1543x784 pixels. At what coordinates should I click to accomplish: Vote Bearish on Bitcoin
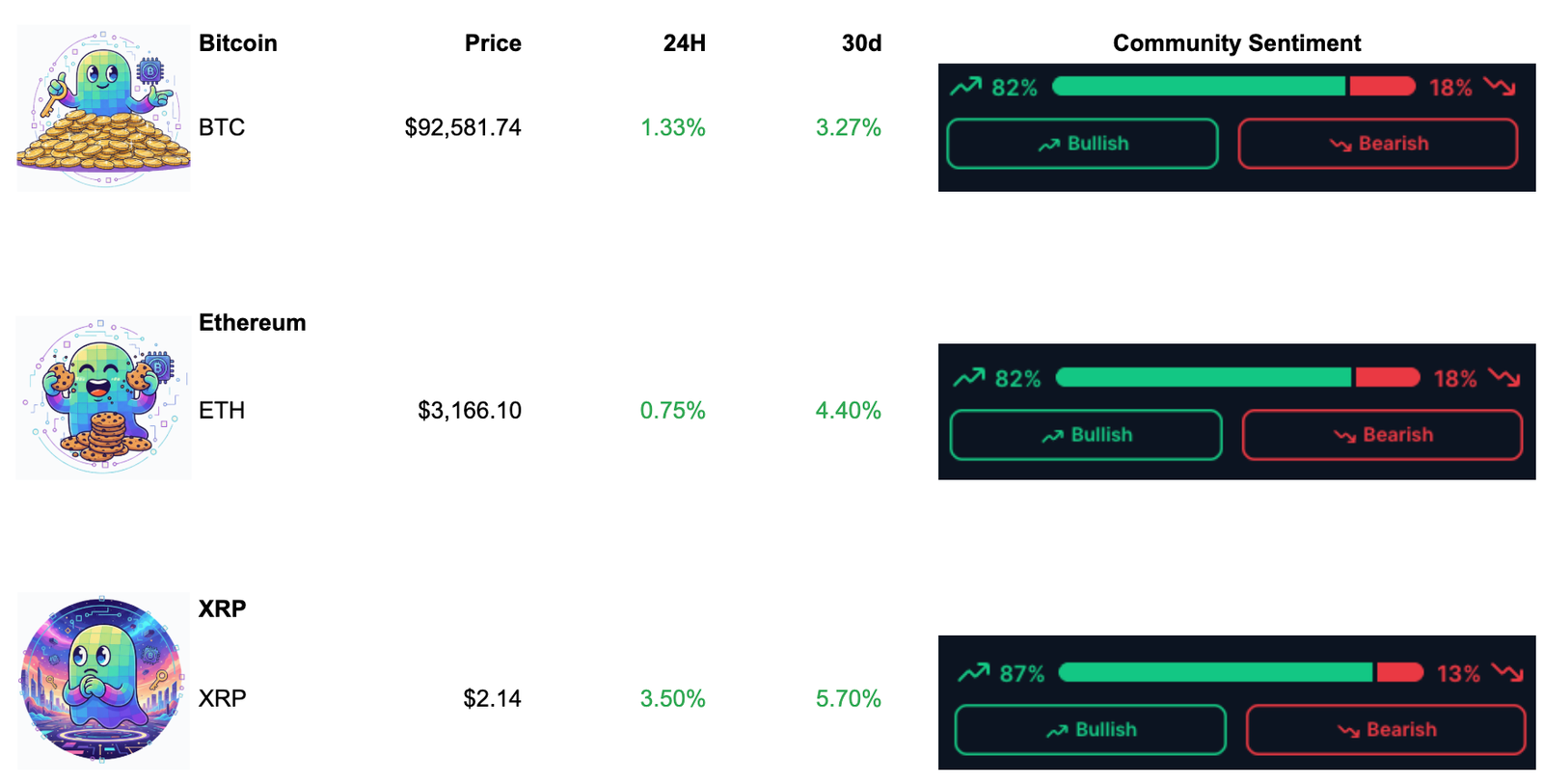point(1377,144)
